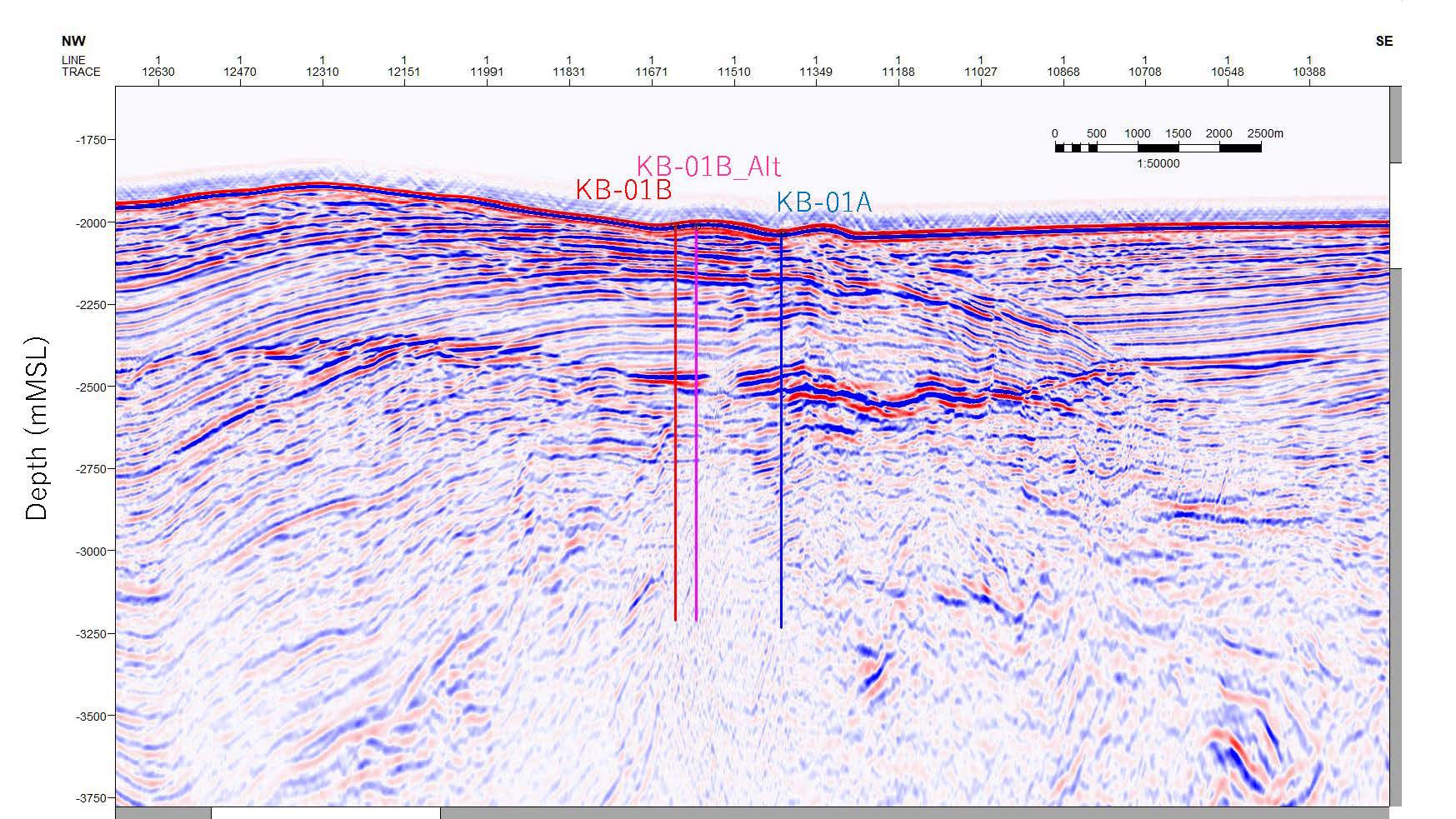Screen dimensions: 1456x819
Task: Click the LINE header label
Action: pos(73,60)
